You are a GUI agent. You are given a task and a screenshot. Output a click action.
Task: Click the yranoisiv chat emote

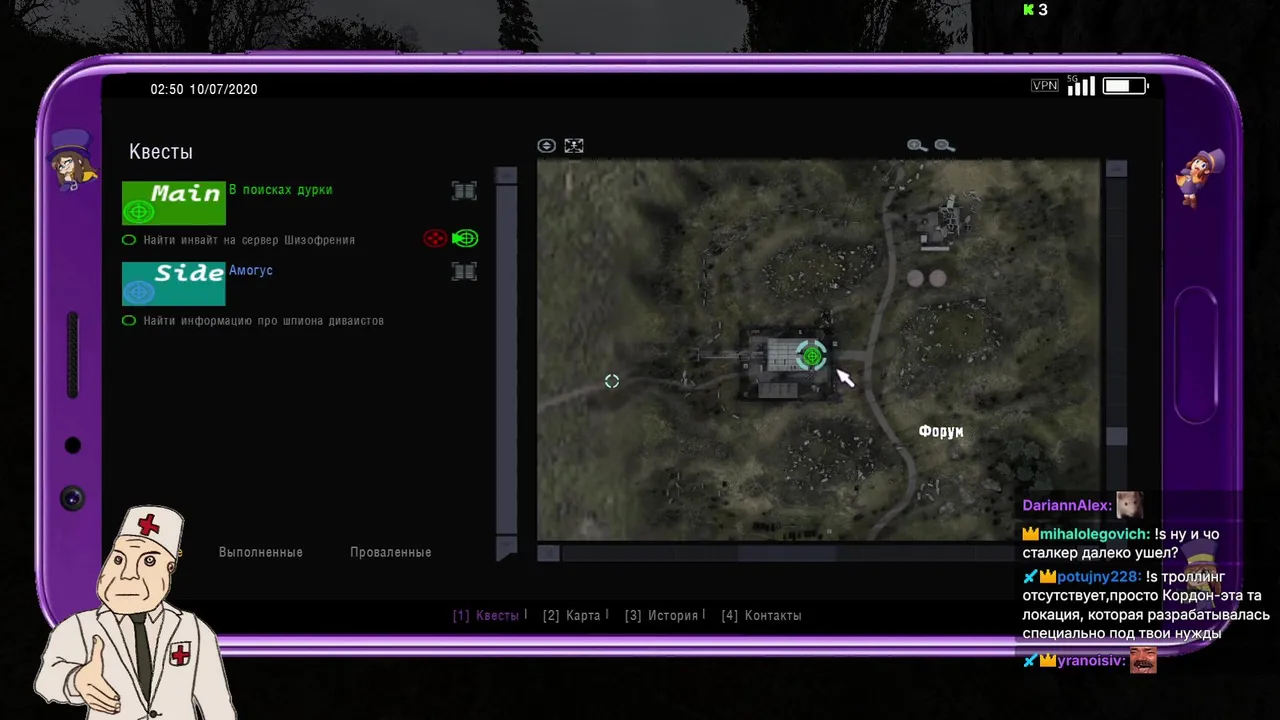click(1143, 660)
